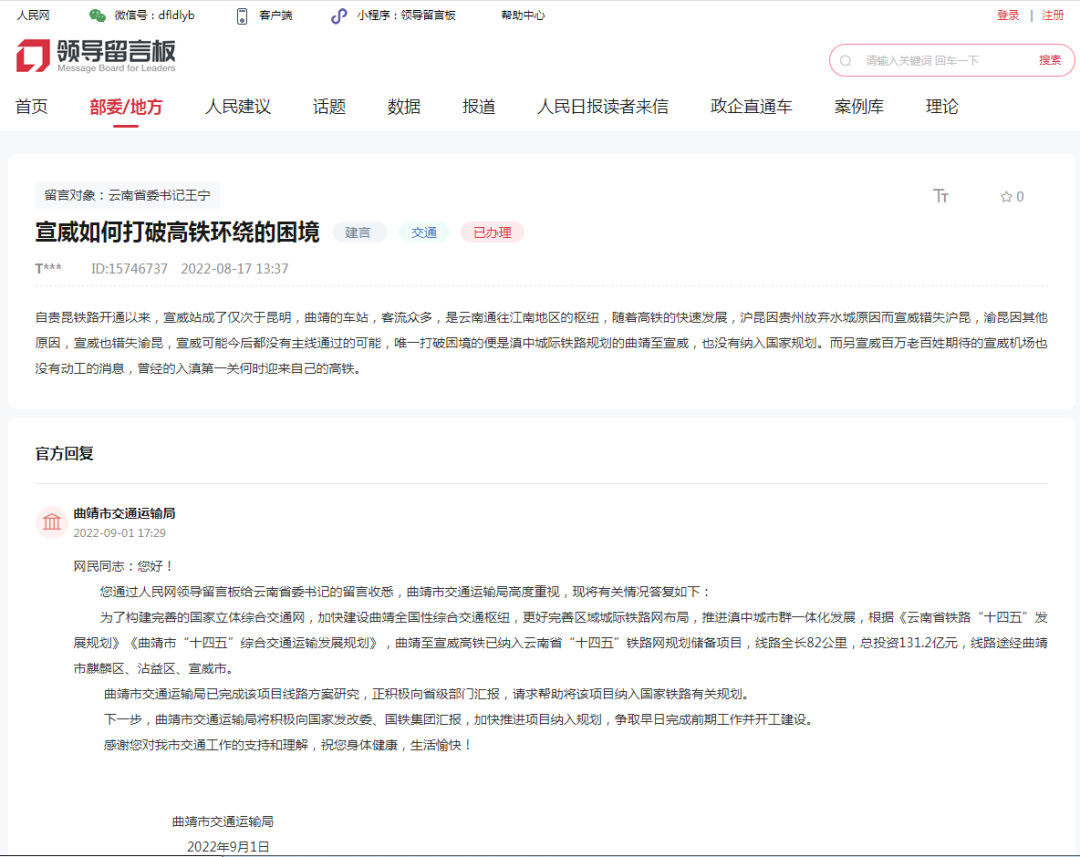Click the 注册 link
Screen dimensions: 1080x857
(x=1053, y=15)
